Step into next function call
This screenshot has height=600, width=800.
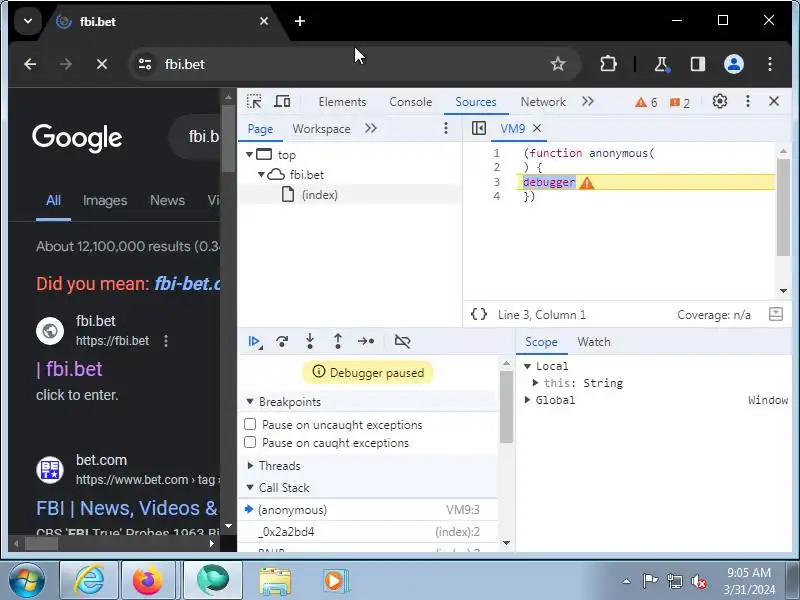click(x=310, y=341)
